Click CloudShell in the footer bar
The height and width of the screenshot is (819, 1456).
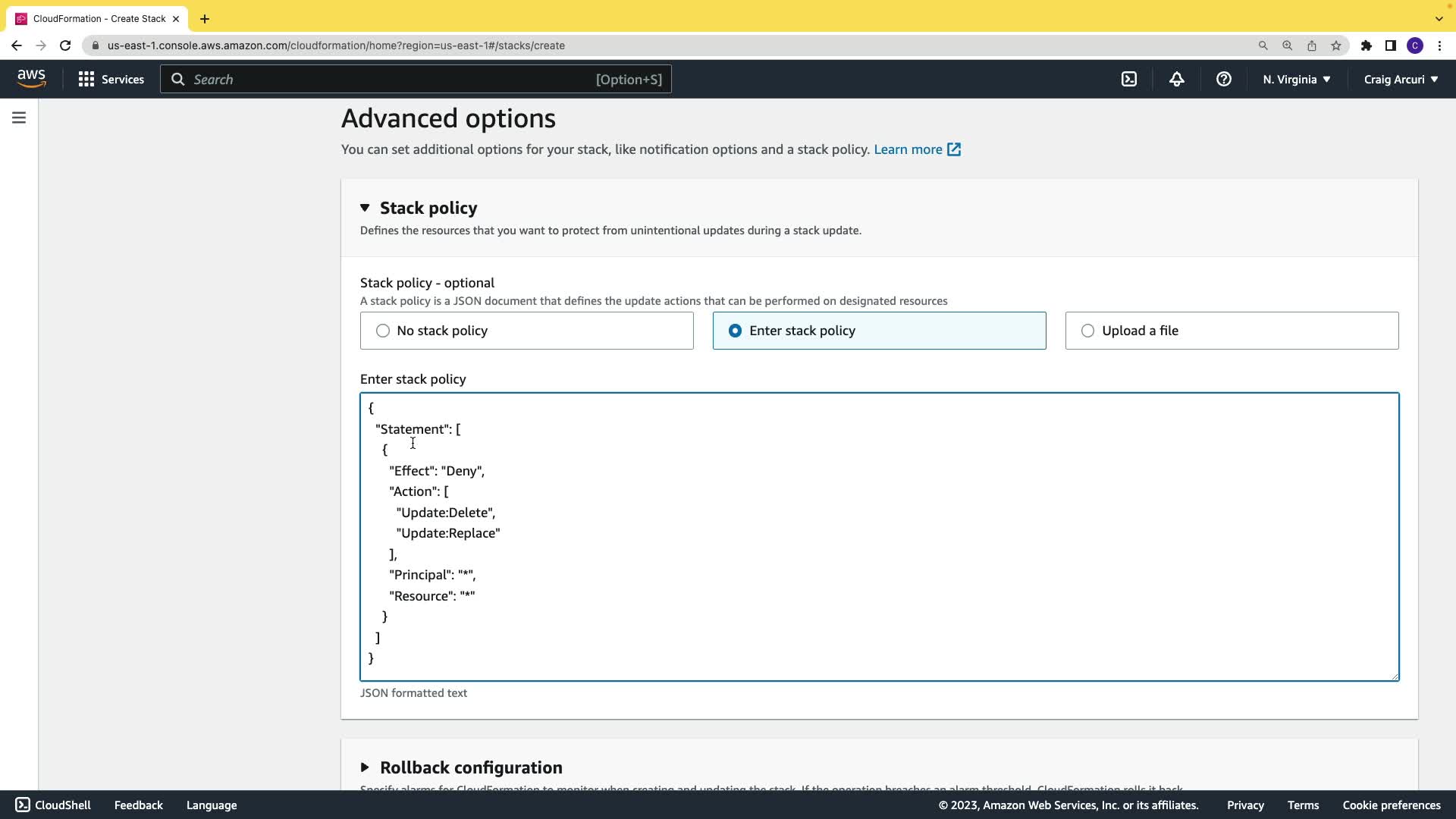point(53,805)
